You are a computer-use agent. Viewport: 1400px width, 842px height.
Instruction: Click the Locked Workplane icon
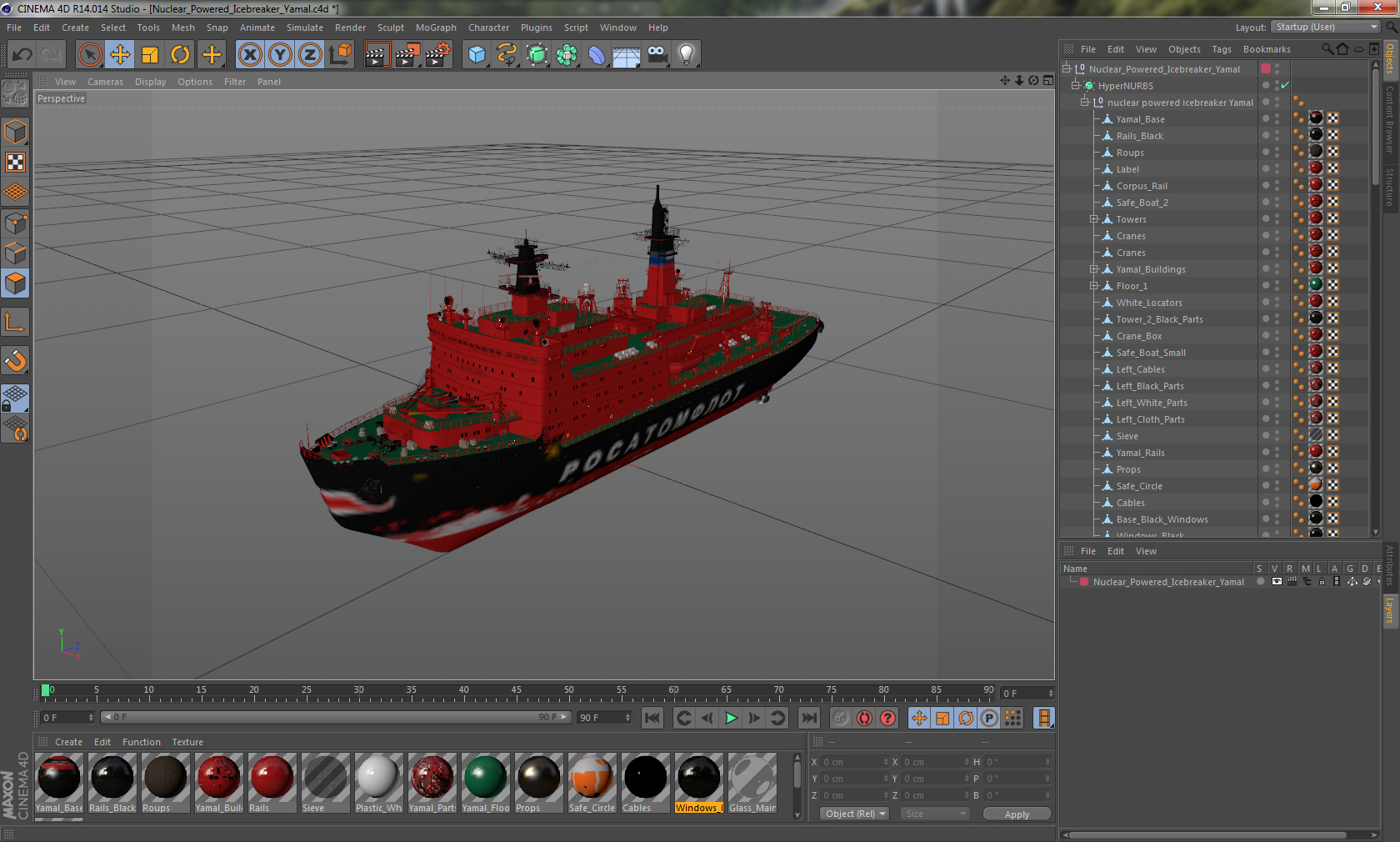click(x=15, y=398)
